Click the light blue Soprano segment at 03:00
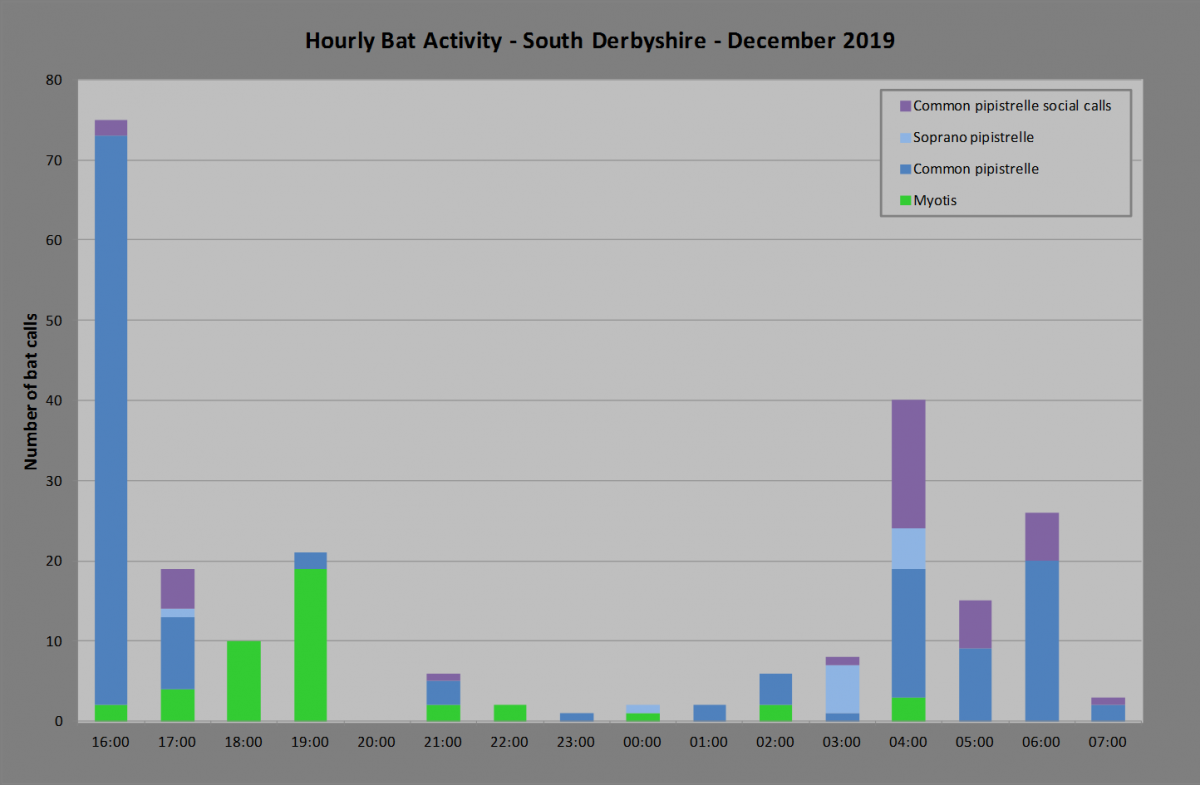 [x=842, y=689]
